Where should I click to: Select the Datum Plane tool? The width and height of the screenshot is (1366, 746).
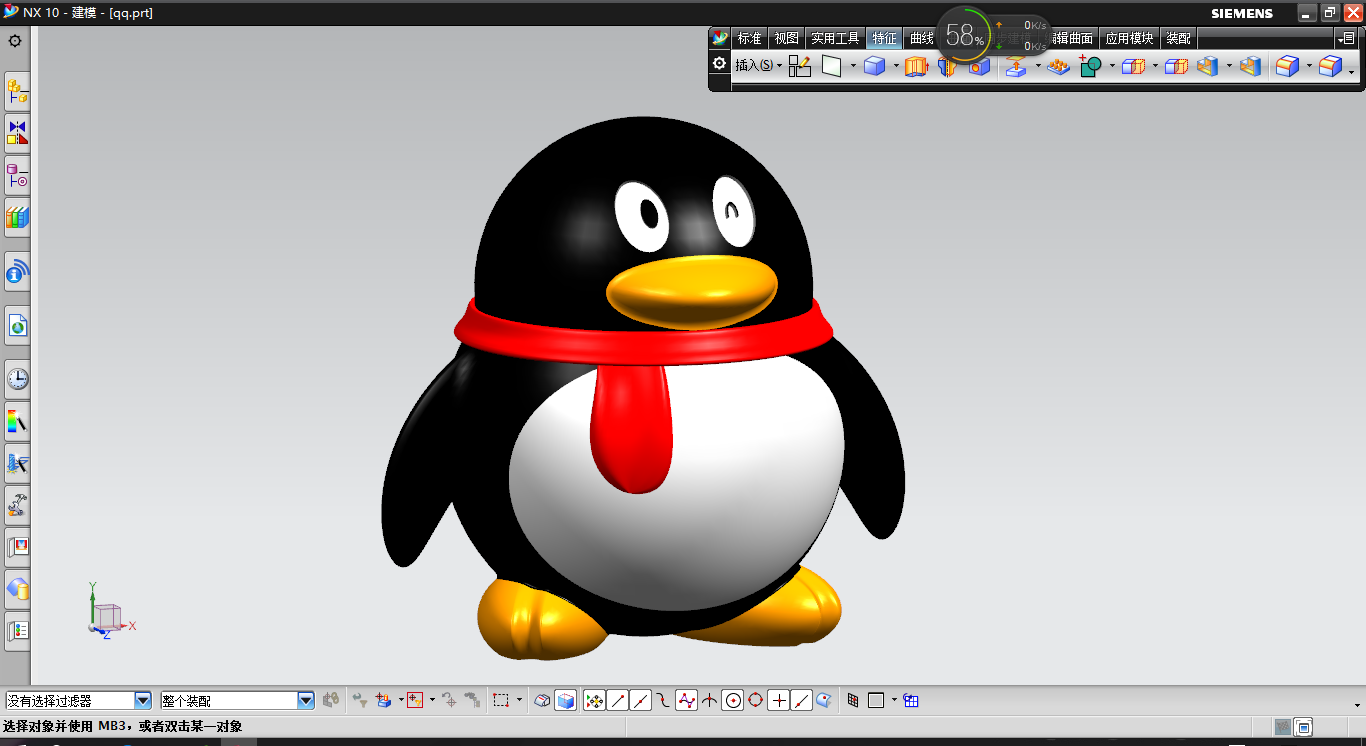[x=832, y=66]
